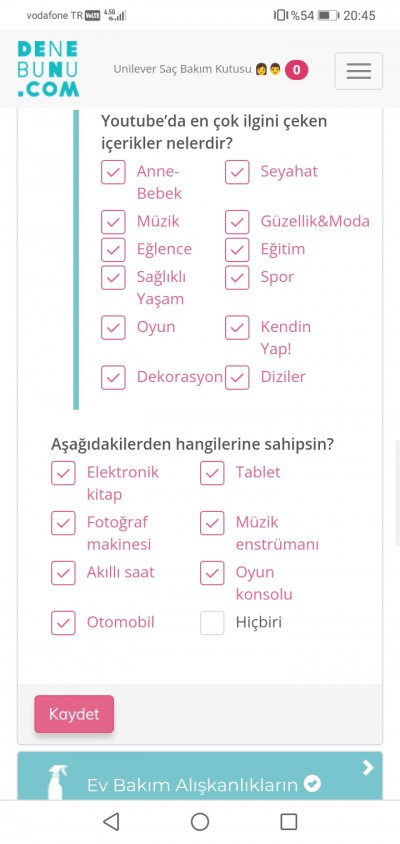Select the Tablet option label
Image resolution: width=400 pixels, height=844 pixels.
click(x=258, y=472)
